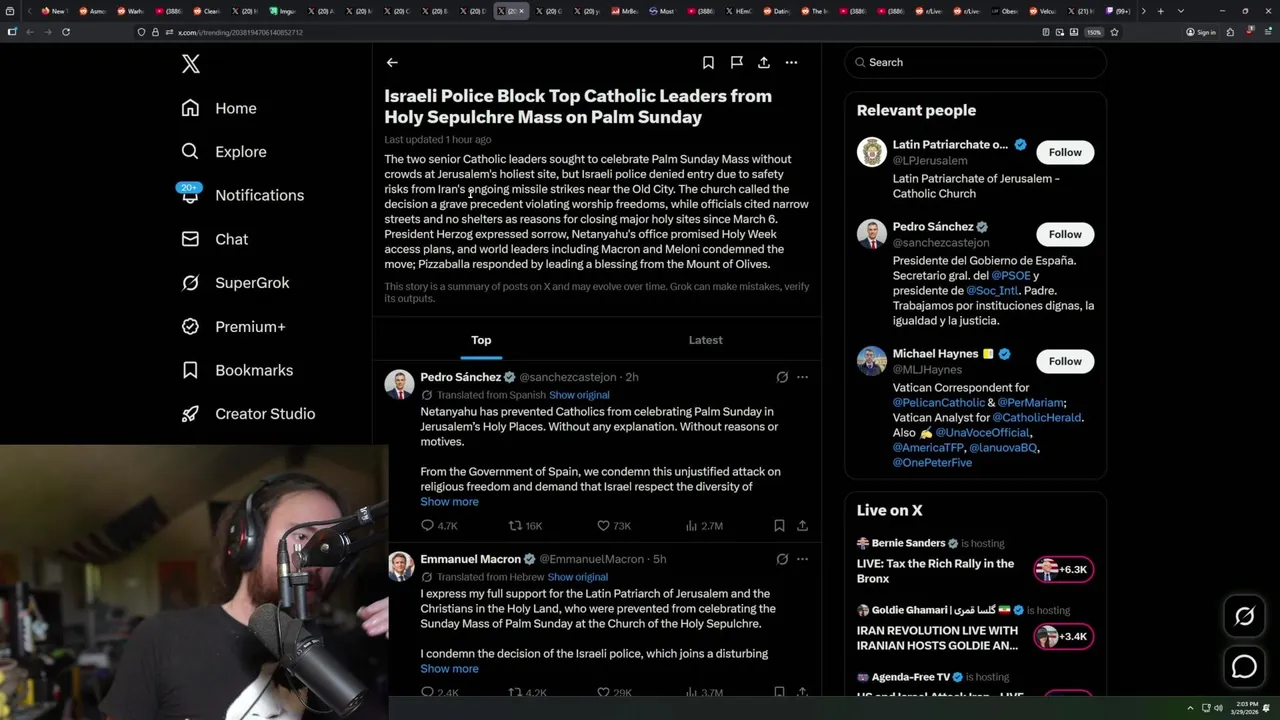Open the taskbar volume control
The width and height of the screenshot is (1280, 720).
pyautogui.click(x=1217, y=708)
